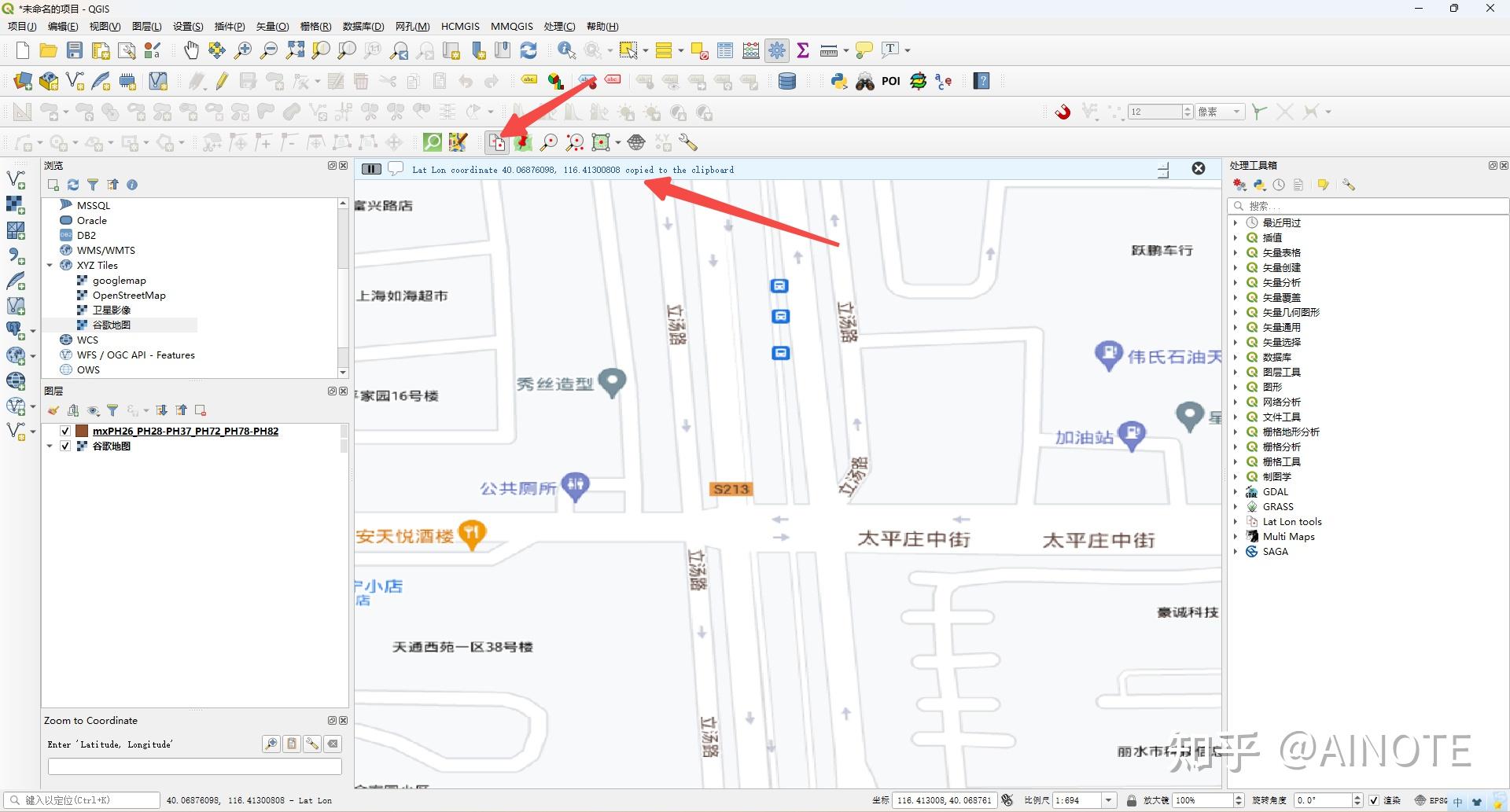Viewport: 1510px width, 812px height.
Task: Expand the 矢量分析 toolbox group
Action: coord(1236,282)
